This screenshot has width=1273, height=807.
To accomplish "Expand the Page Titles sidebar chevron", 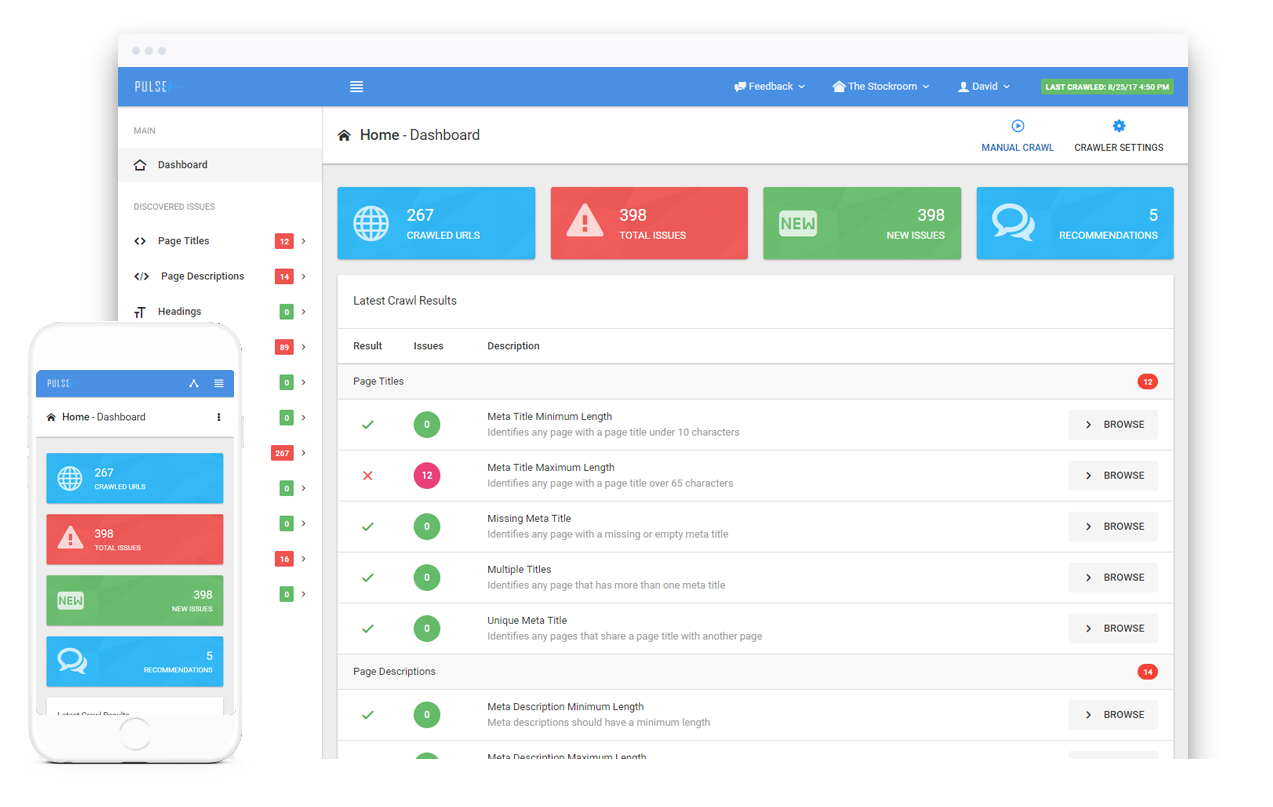I will click(303, 241).
